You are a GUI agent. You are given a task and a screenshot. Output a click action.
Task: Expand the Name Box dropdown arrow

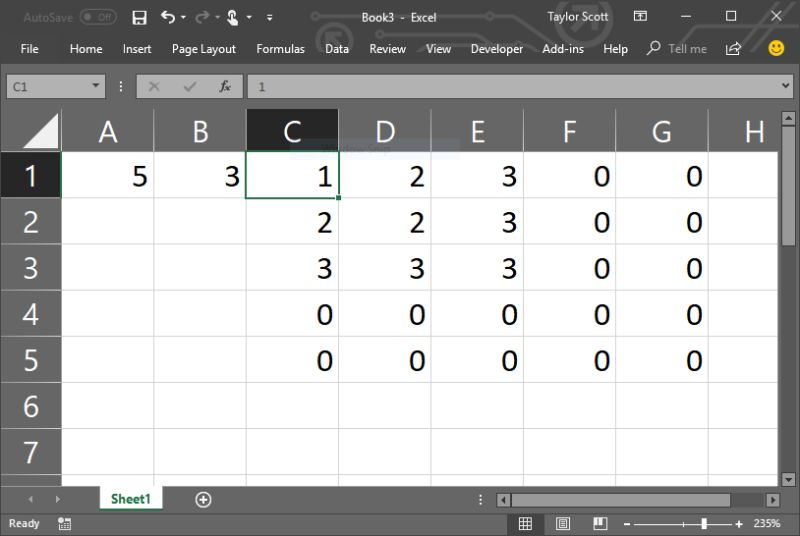pyautogui.click(x=95, y=86)
